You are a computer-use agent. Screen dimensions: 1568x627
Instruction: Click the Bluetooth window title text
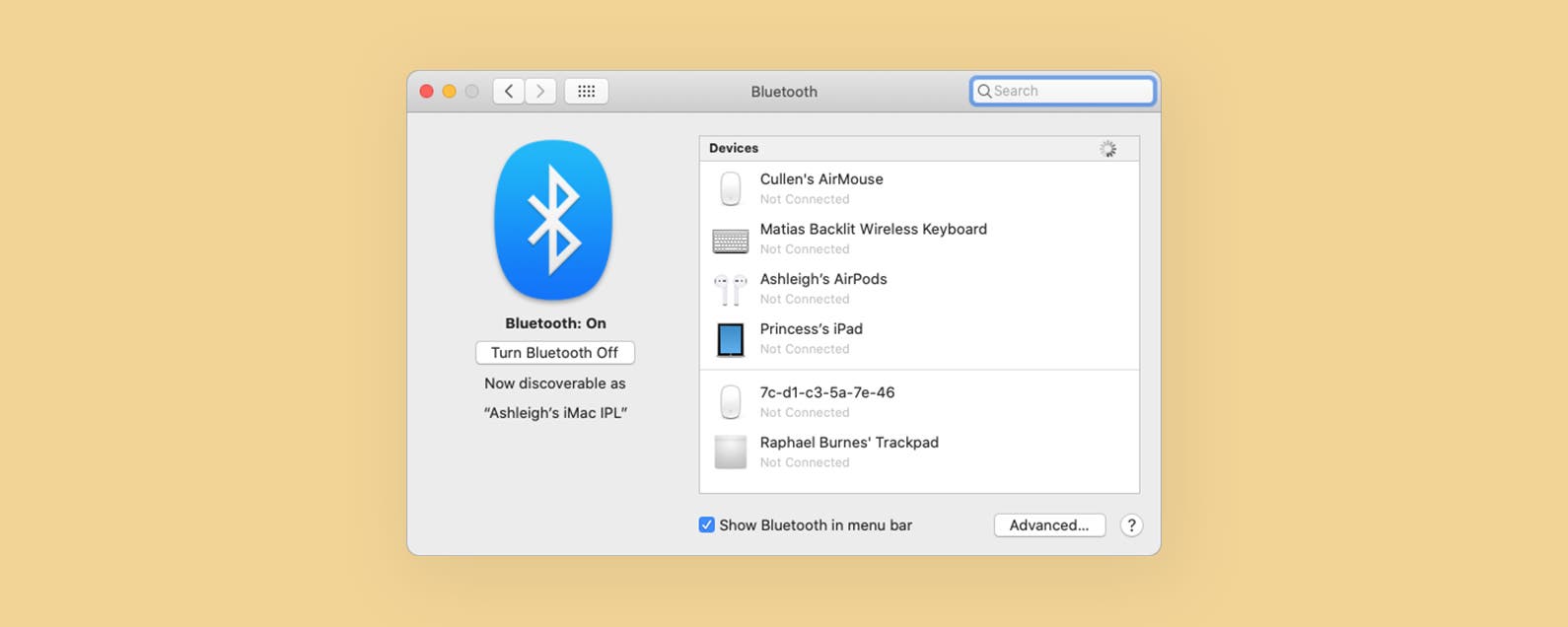tap(784, 92)
